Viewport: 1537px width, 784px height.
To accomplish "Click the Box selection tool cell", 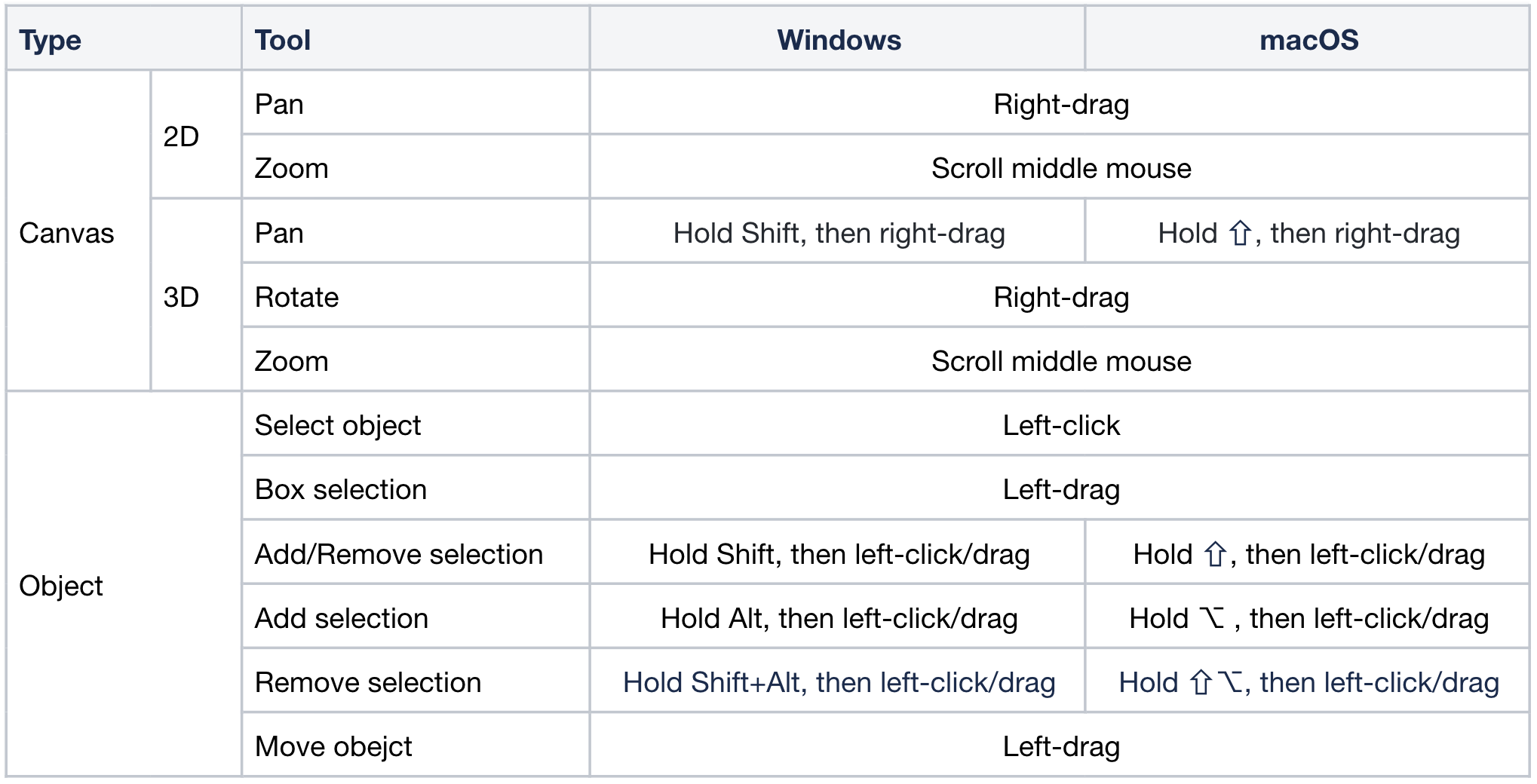I will (x=341, y=490).
